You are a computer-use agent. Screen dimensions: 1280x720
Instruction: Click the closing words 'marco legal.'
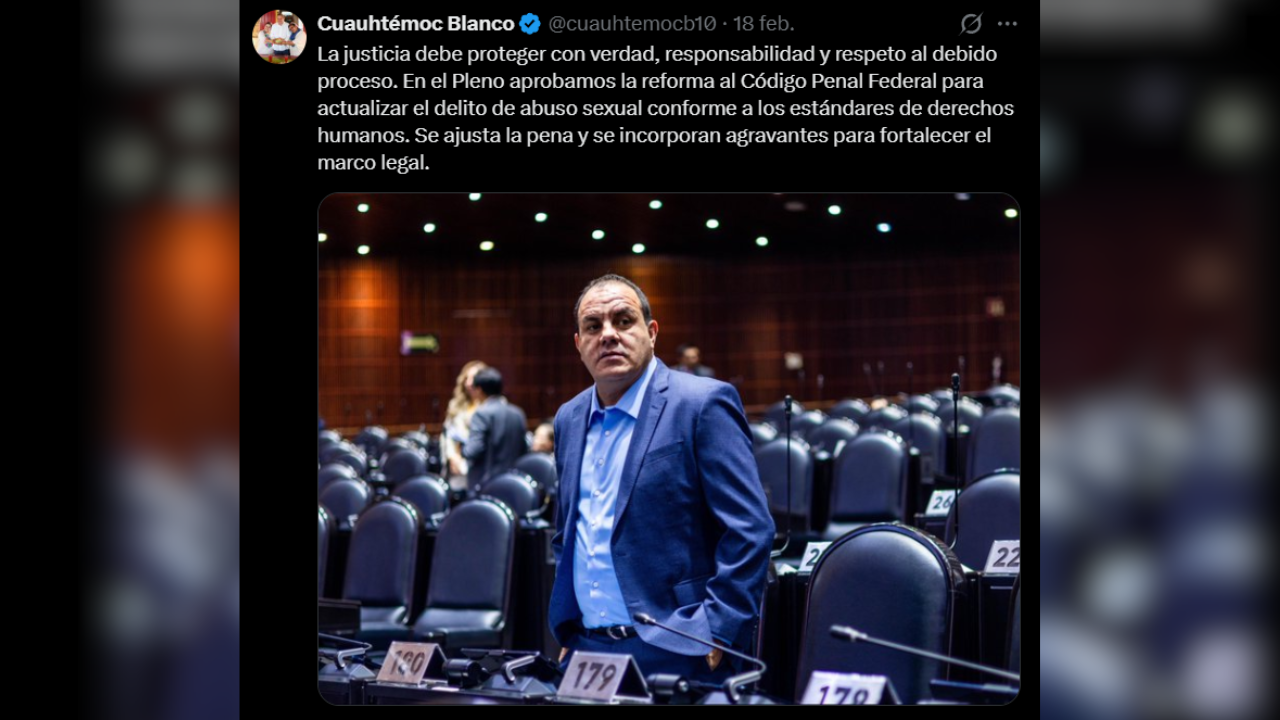[x=373, y=162]
